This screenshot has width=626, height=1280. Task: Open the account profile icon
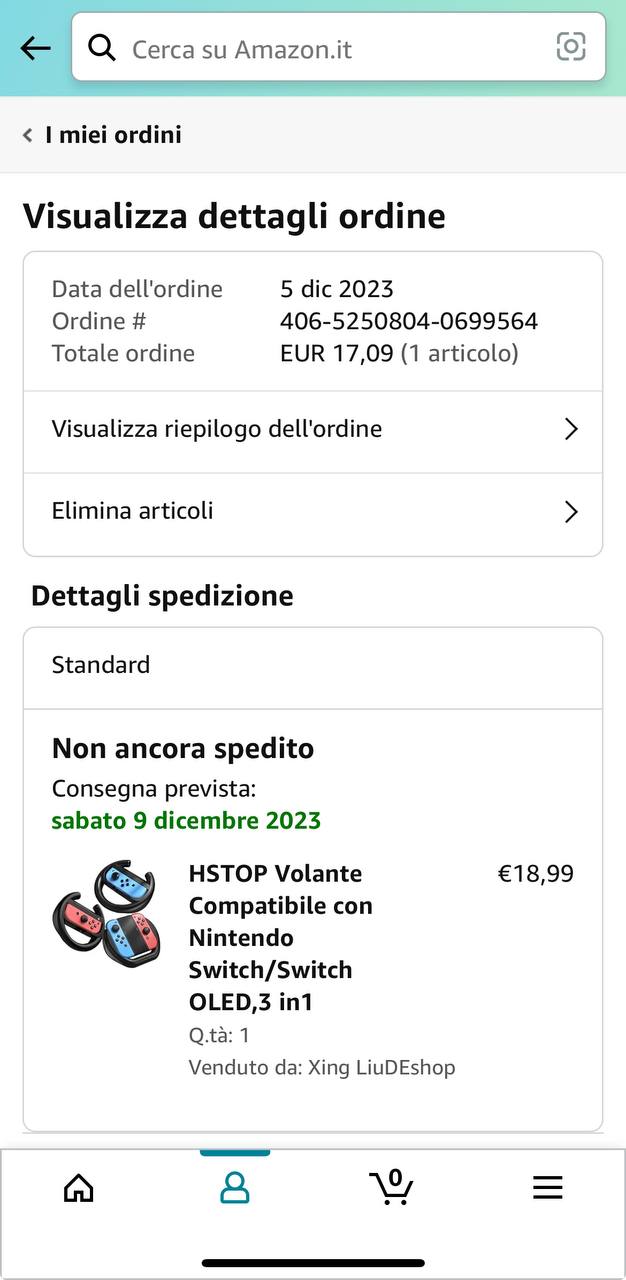point(235,1187)
